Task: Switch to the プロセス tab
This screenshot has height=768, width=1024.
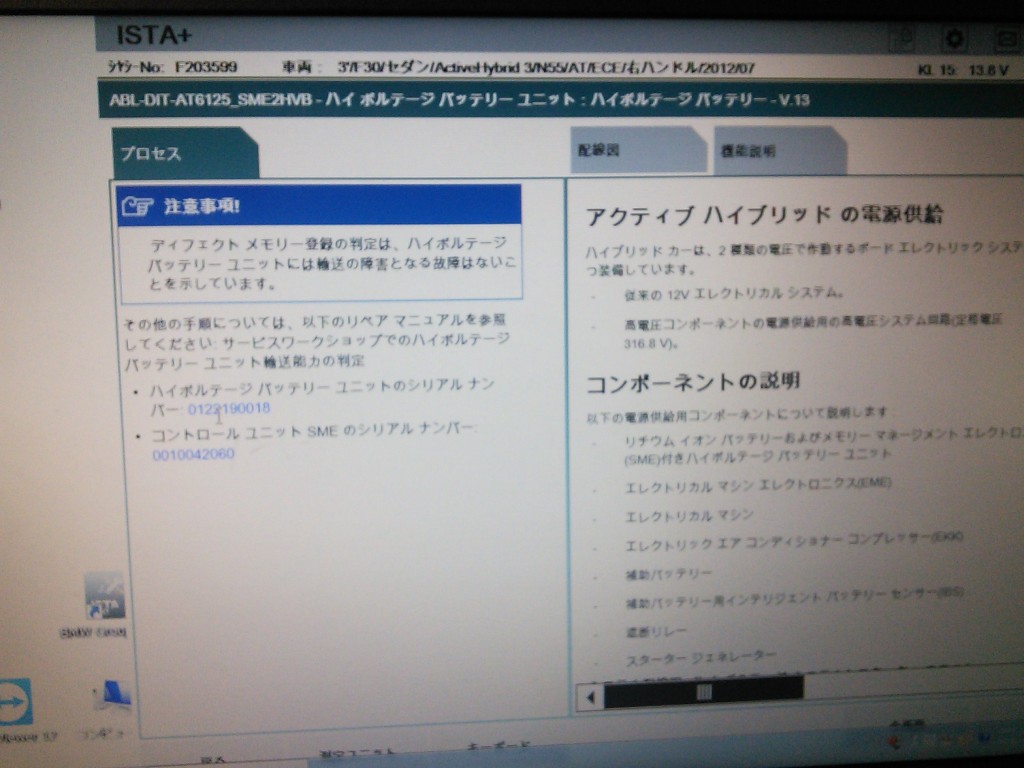Action: (x=185, y=153)
